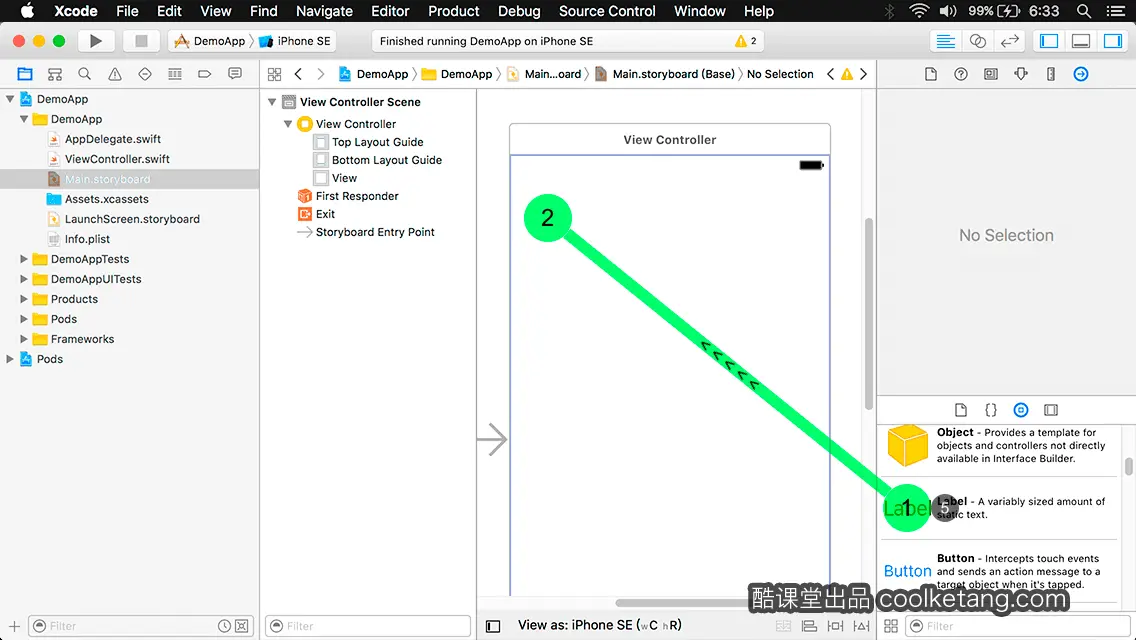
Task: Show the Quick Help inspector
Action: click(961, 74)
